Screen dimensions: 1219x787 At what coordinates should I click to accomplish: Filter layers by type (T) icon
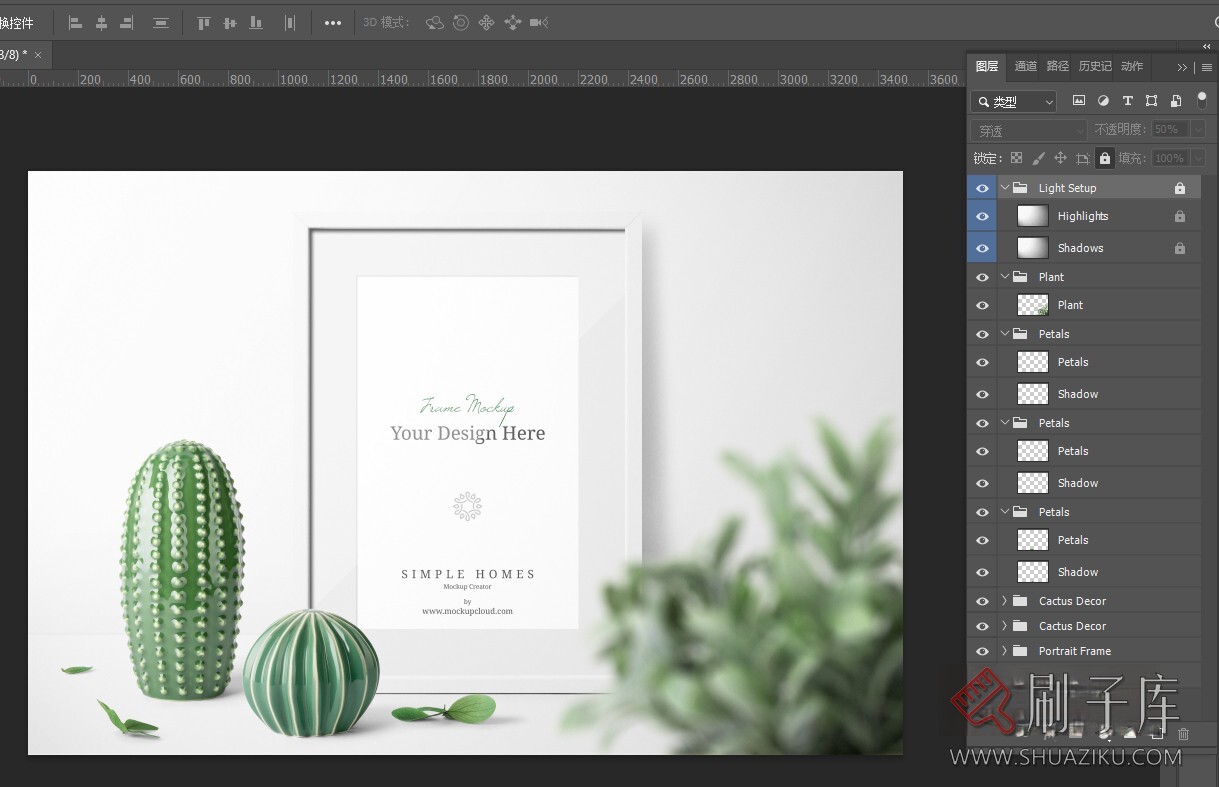[1127, 101]
